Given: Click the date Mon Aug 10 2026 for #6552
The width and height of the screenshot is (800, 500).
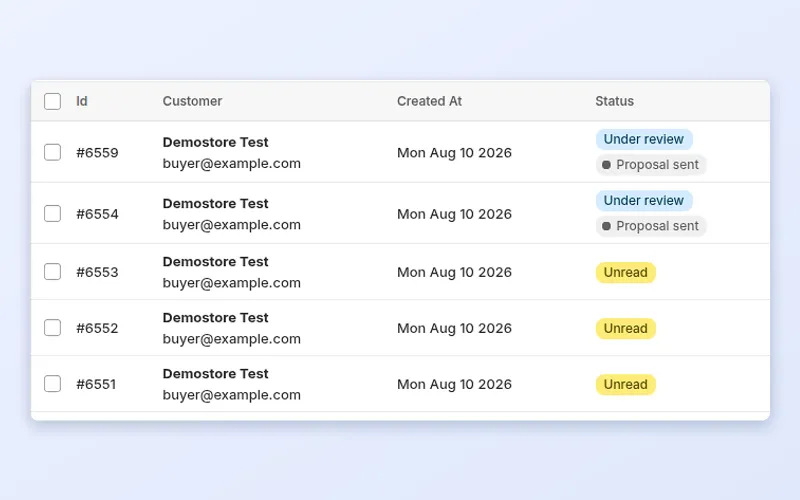Looking at the screenshot, I should pyautogui.click(x=454, y=328).
